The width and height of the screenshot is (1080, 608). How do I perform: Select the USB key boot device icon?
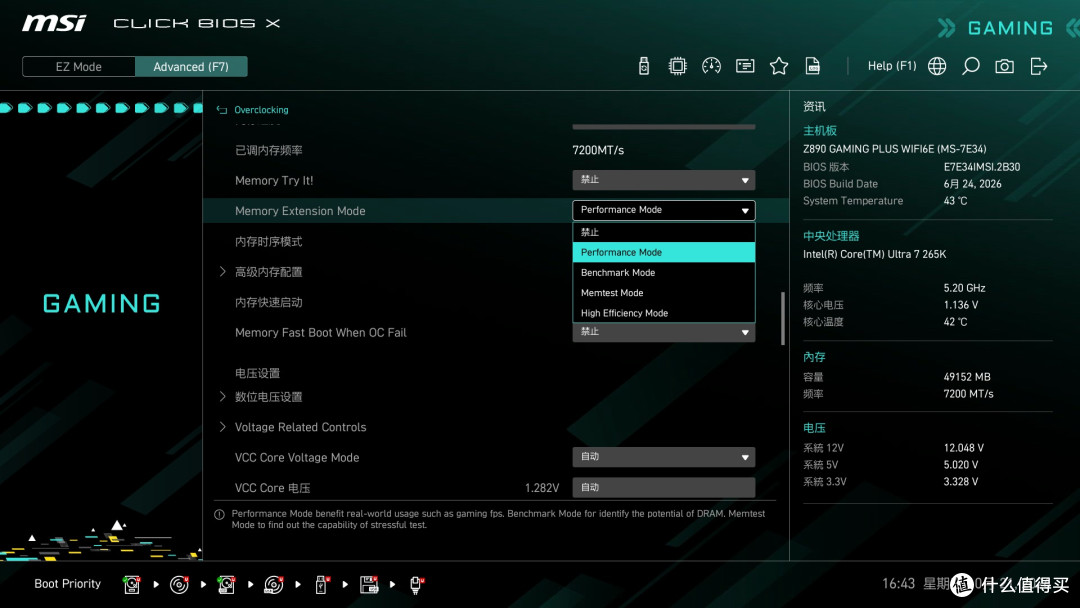coord(321,585)
